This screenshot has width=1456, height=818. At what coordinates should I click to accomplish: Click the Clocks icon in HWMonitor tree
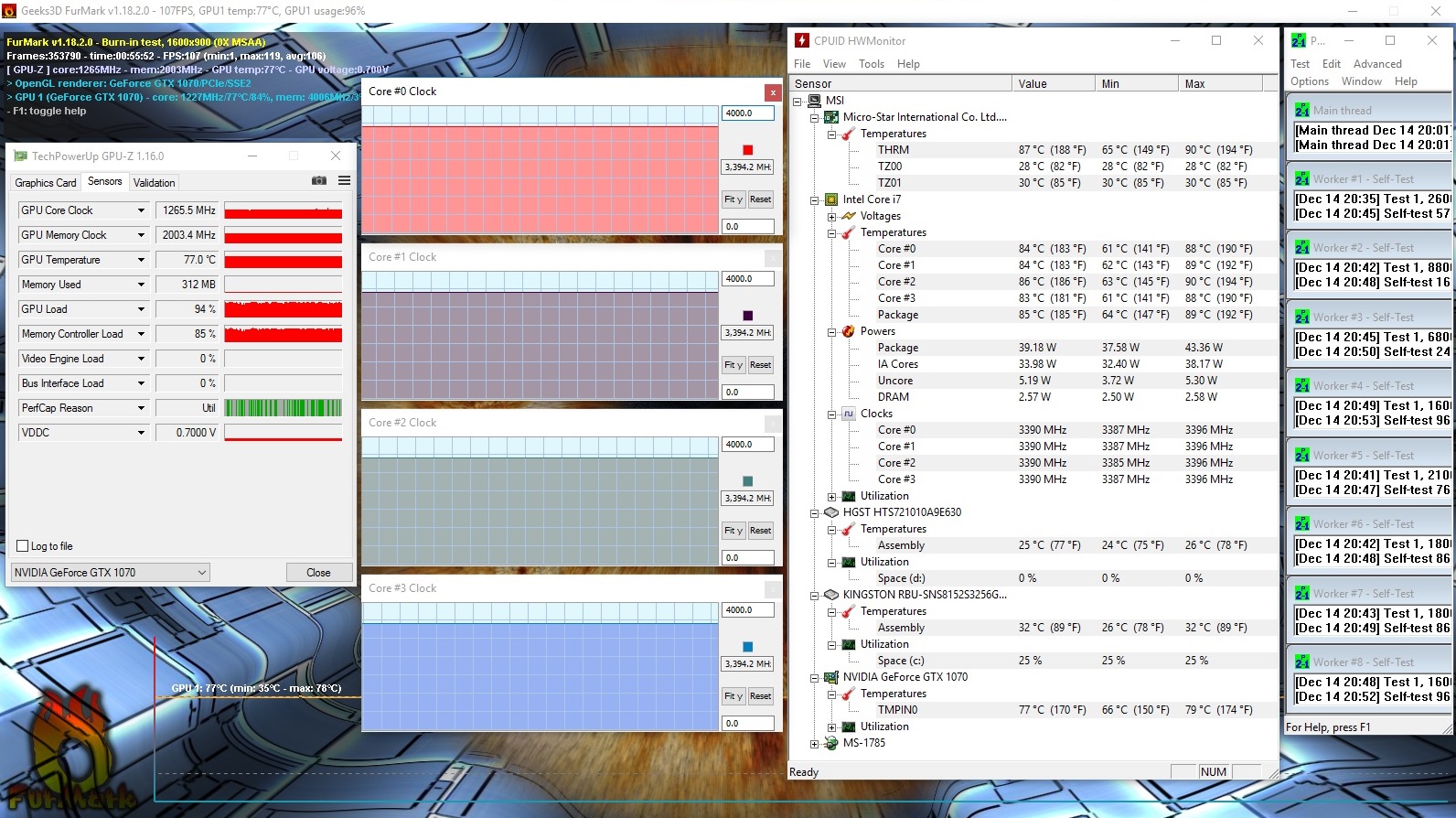pyautogui.click(x=849, y=414)
